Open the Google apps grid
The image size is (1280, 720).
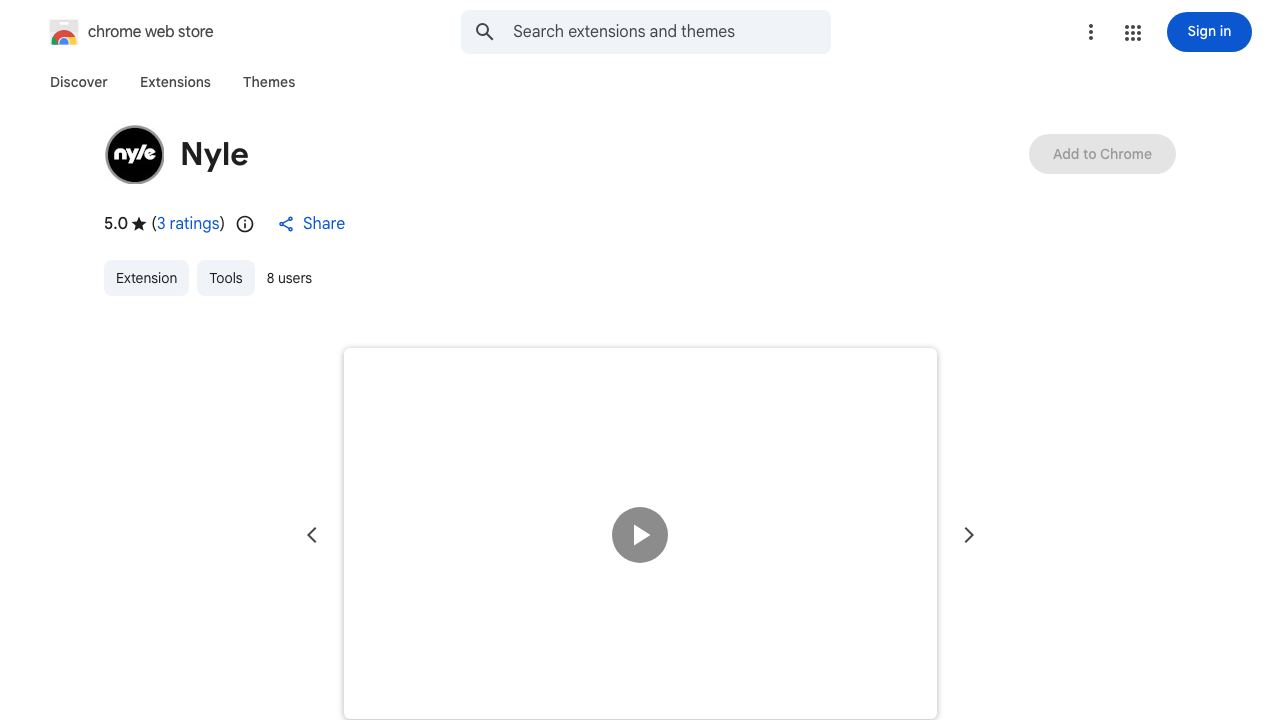pos(1133,32)
